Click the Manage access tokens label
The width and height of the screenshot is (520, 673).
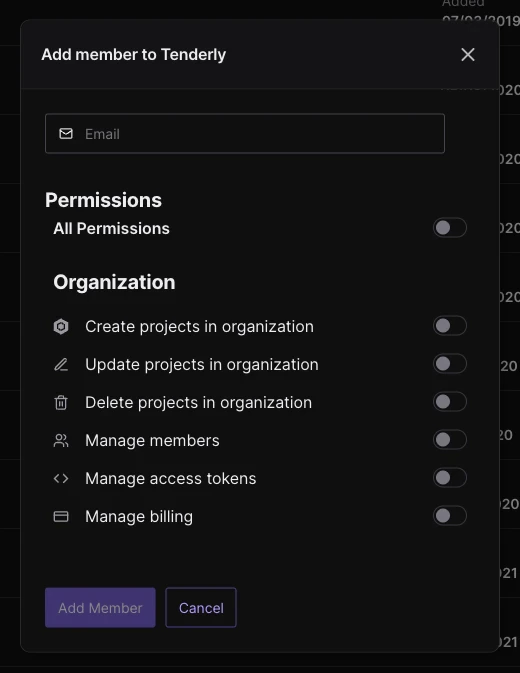170,479
